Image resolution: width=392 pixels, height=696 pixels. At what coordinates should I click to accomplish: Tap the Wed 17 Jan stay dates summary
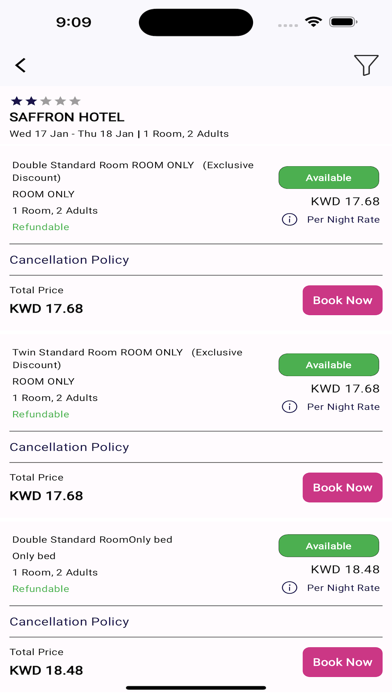[x=119, y=134]
